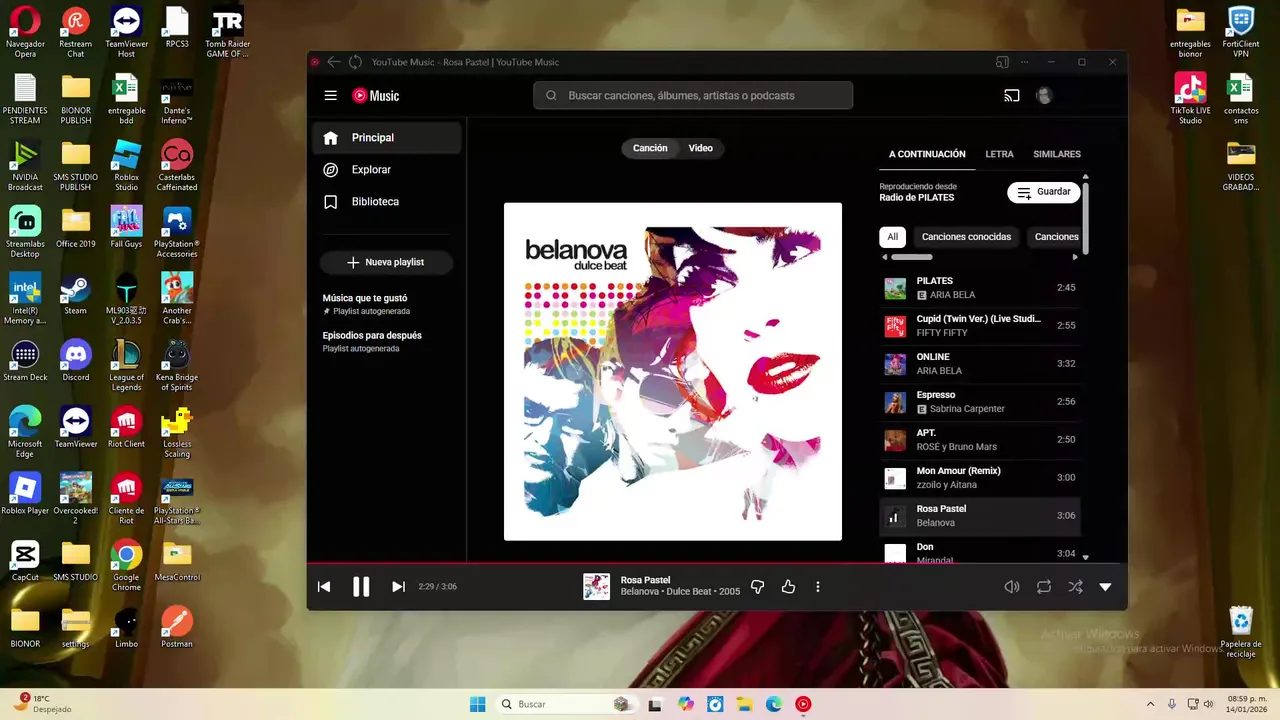Image resolution: width=1280 pixels, height=720 pixels.
Task: Click the player bar album thumbnail
Action: pyautogui.click(x=597, y=587)
